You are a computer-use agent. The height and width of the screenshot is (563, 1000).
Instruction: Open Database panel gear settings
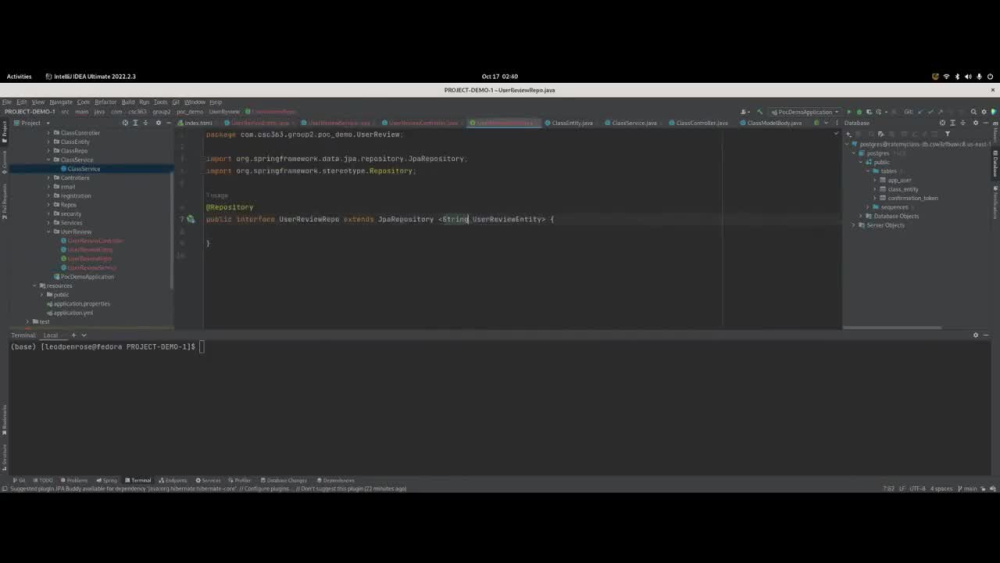tap(976, 123)
